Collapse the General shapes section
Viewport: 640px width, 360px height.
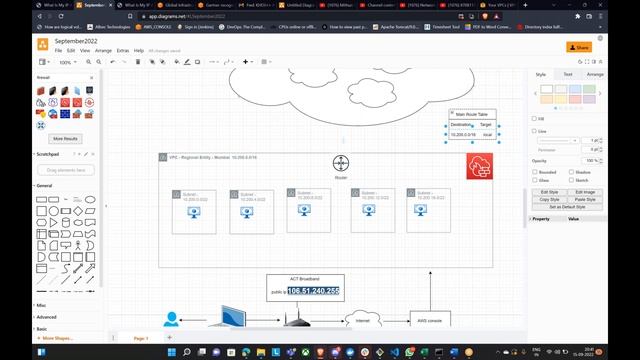point(44,186)
